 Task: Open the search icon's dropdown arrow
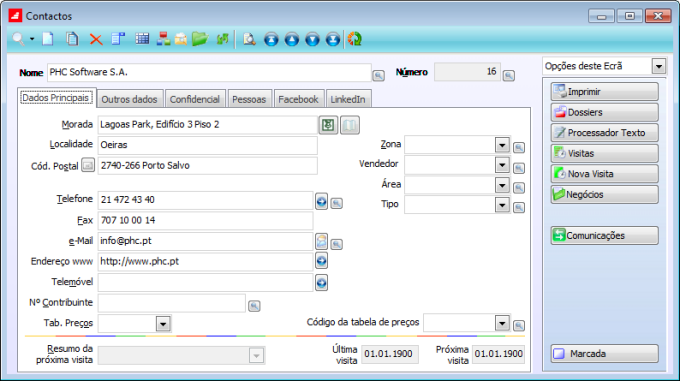(32, 39)
